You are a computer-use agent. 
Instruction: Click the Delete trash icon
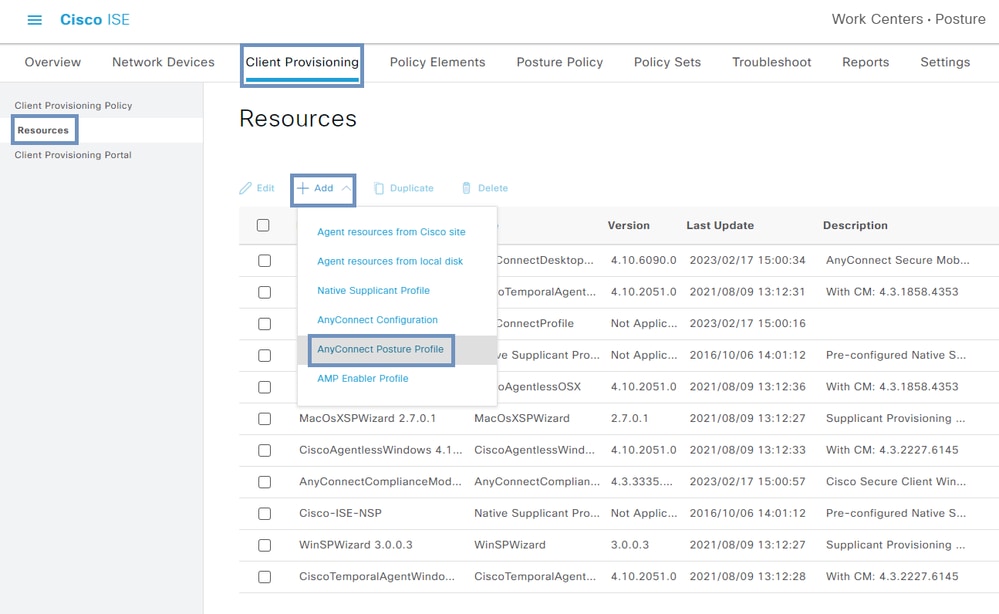click(466, 188)
